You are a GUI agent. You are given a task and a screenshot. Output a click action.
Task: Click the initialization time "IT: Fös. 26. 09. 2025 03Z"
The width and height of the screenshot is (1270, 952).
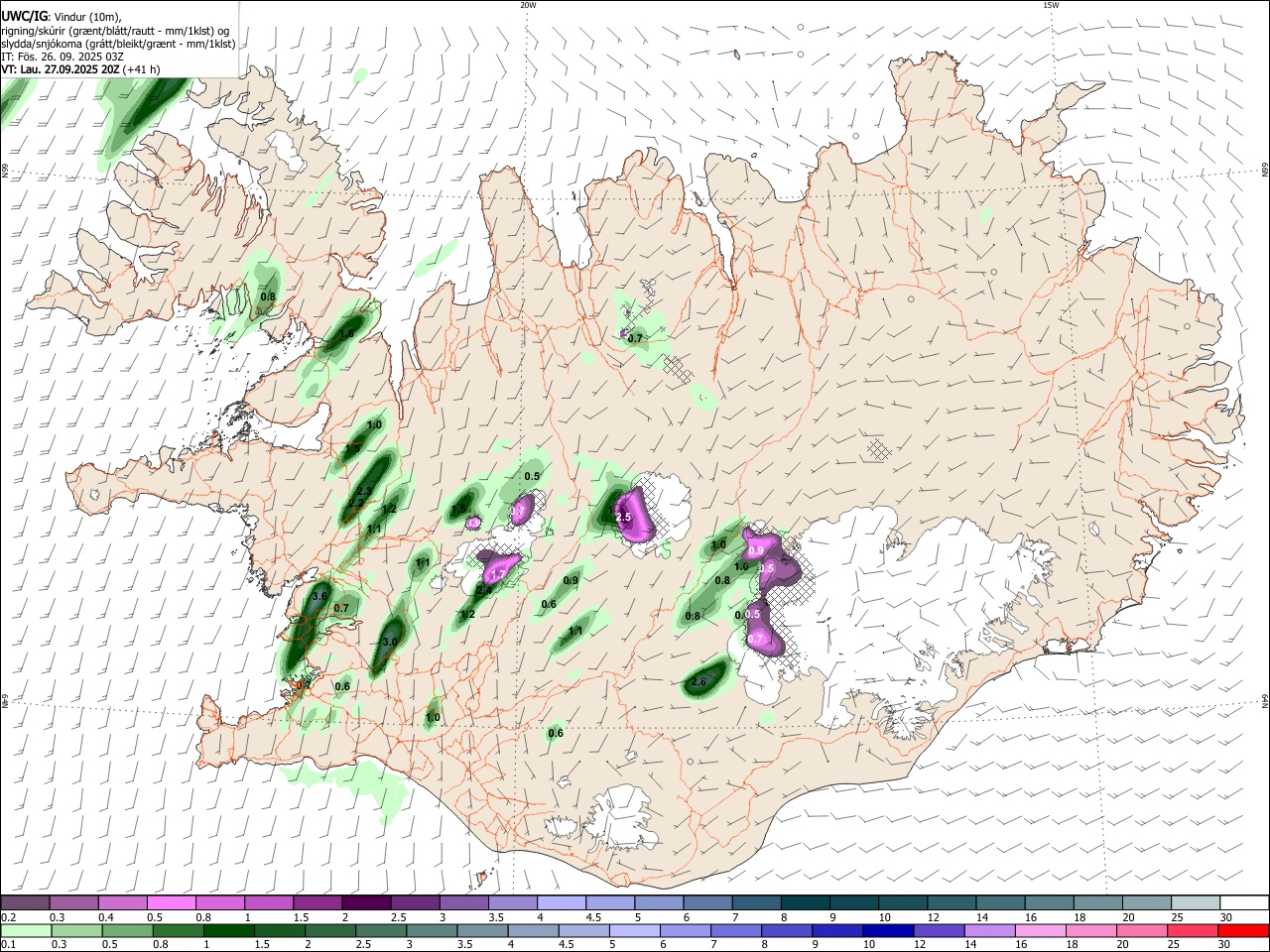pyautogui.click(x=63, y=57)
